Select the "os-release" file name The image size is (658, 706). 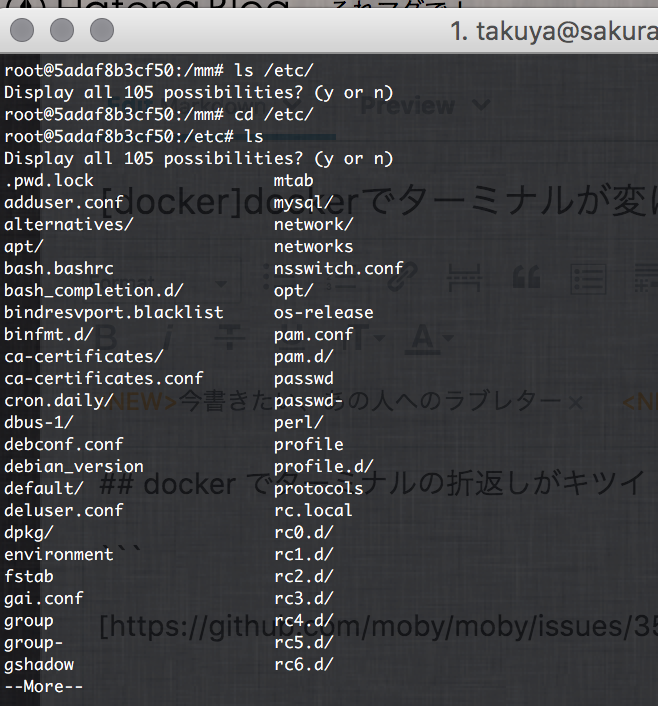coord(324,313)
